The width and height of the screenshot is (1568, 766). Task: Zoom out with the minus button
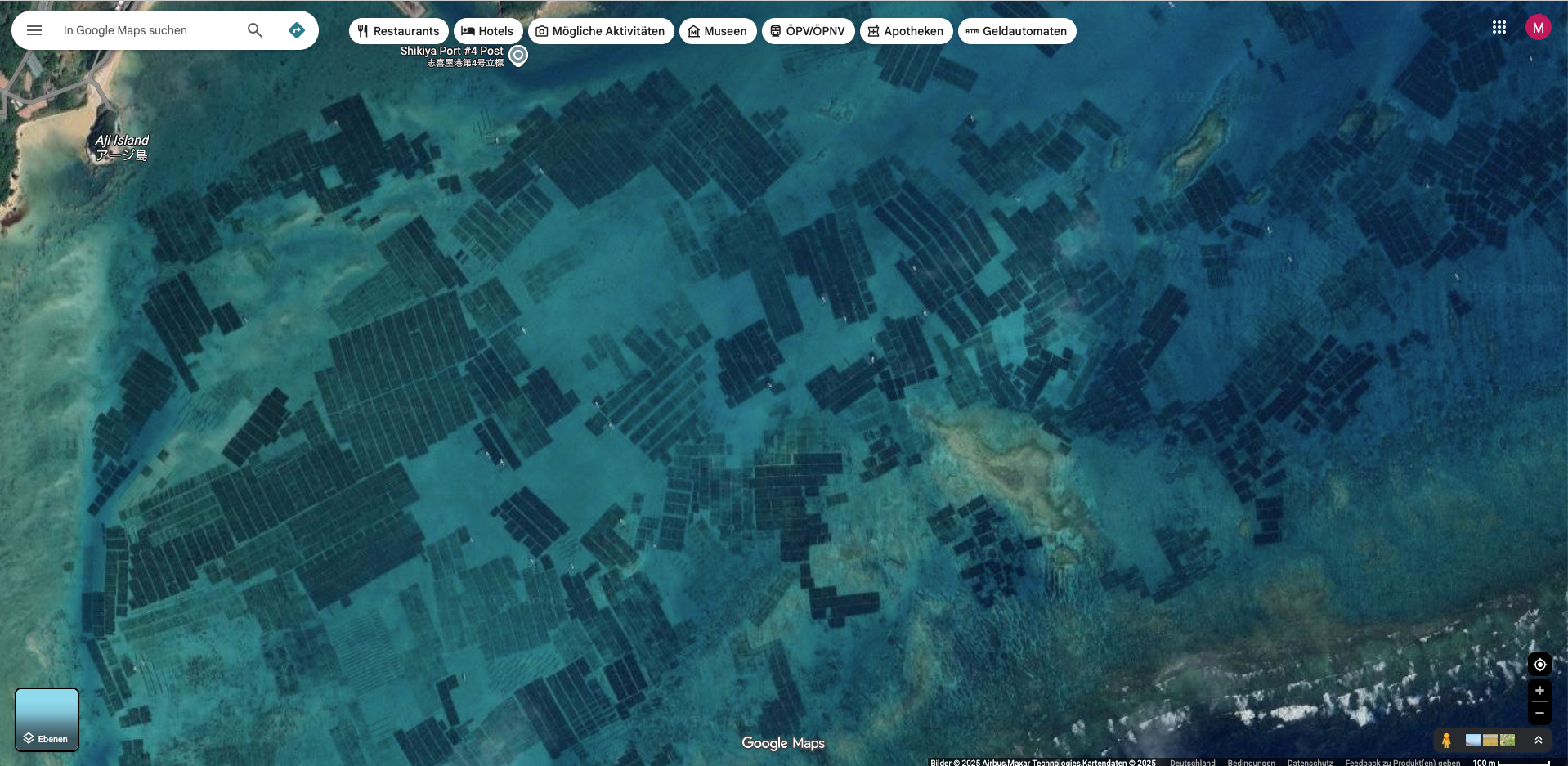coord(1539,714)
